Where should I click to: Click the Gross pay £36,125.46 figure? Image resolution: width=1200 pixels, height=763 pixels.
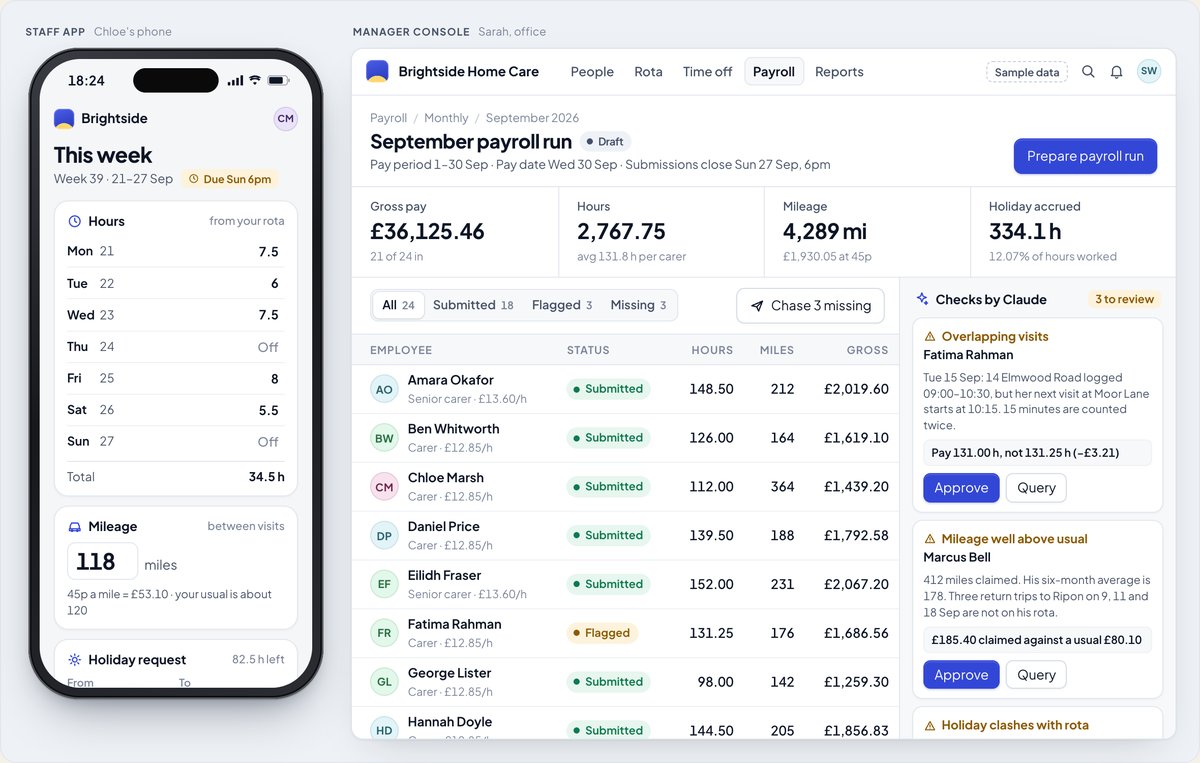coord(427,232)
